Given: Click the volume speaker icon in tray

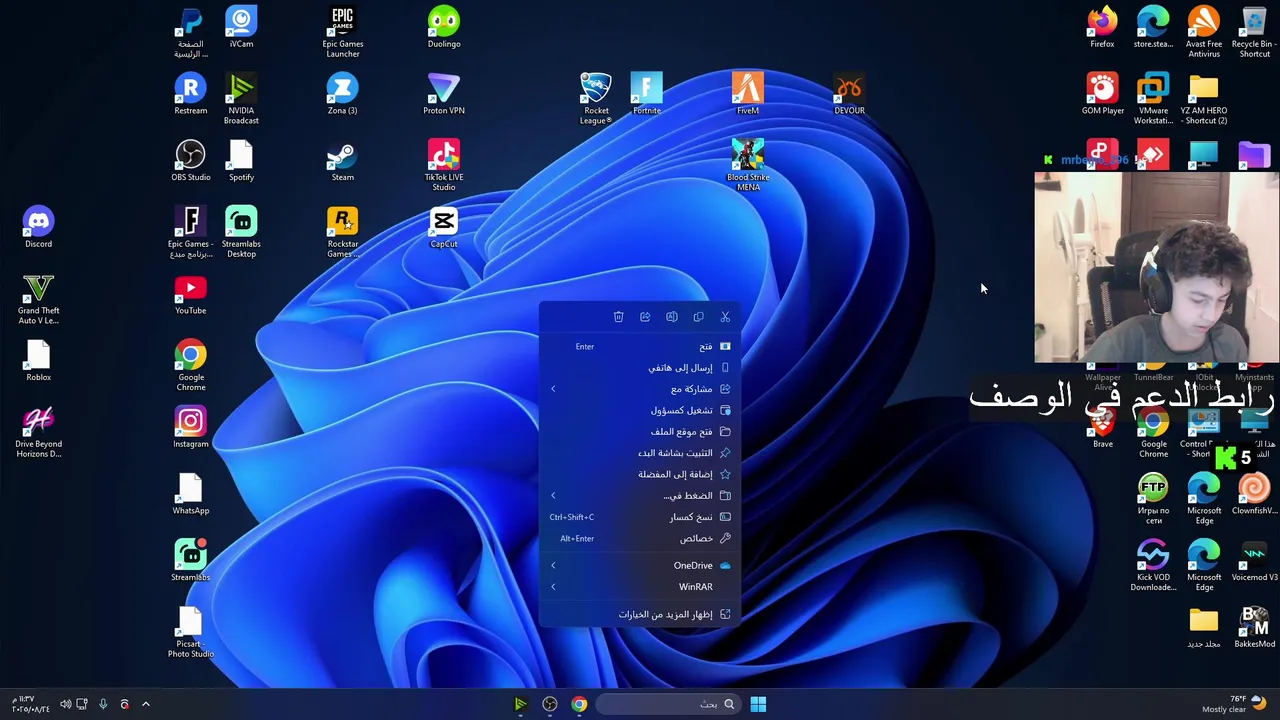Looking at the screenshot, I should pos(65,704).
